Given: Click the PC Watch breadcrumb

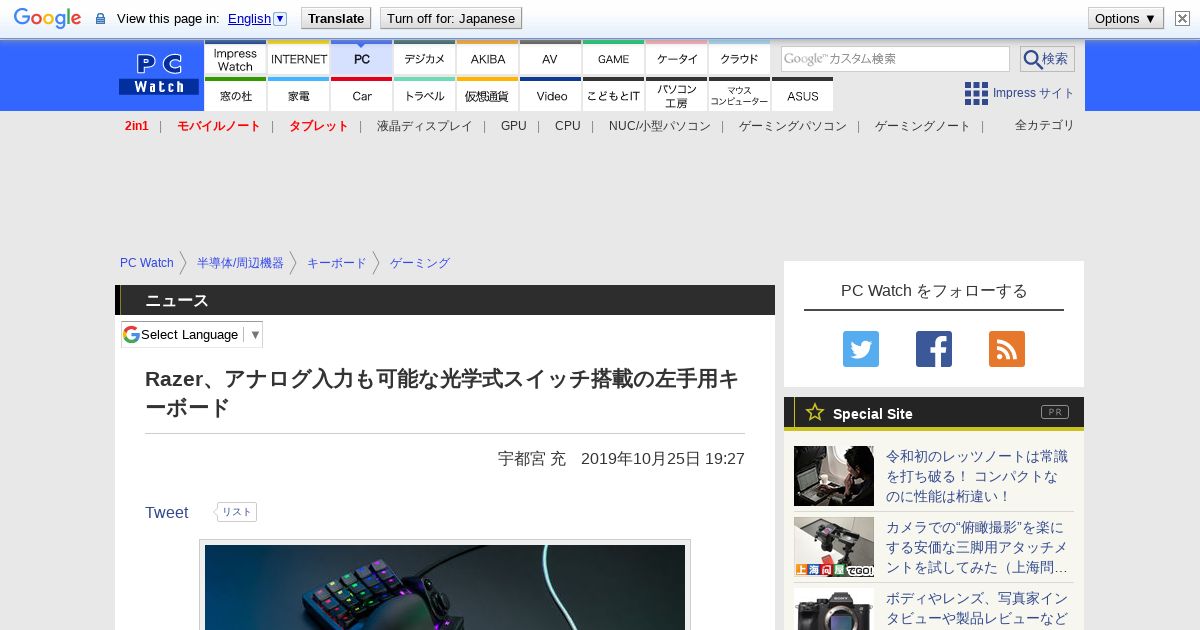Looking at the screenshot, I should pos(147,263).
